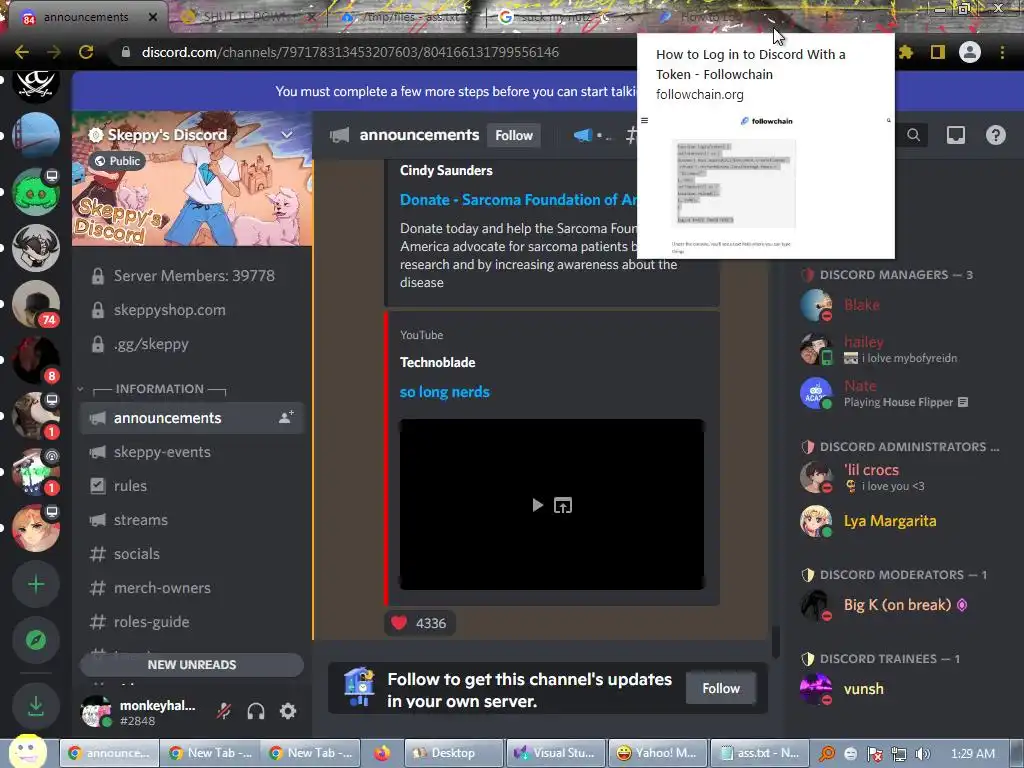Click volume speaker icon in tray

tap(922, 754)
